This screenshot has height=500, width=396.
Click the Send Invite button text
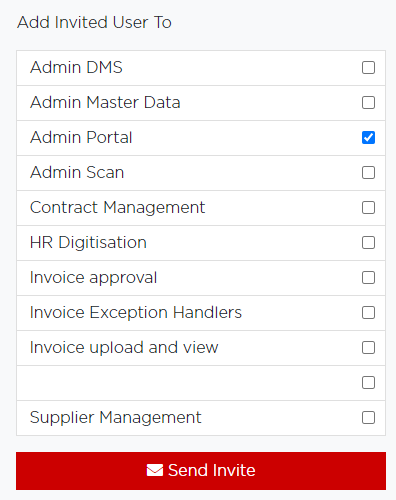pos(212,470)
